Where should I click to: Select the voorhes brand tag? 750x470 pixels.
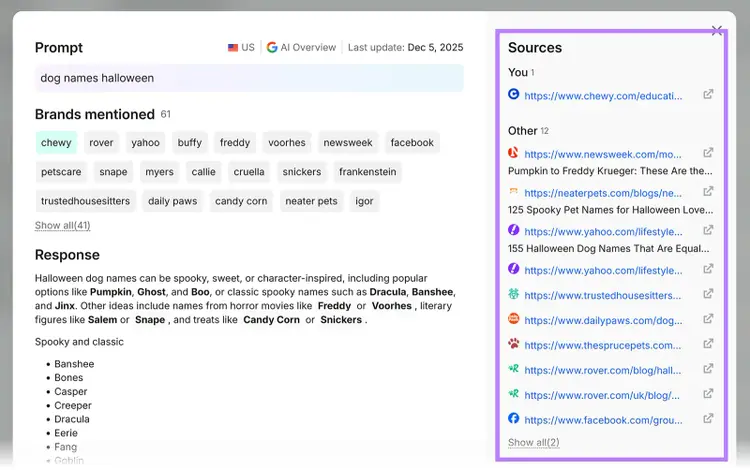tap(287, 142)
